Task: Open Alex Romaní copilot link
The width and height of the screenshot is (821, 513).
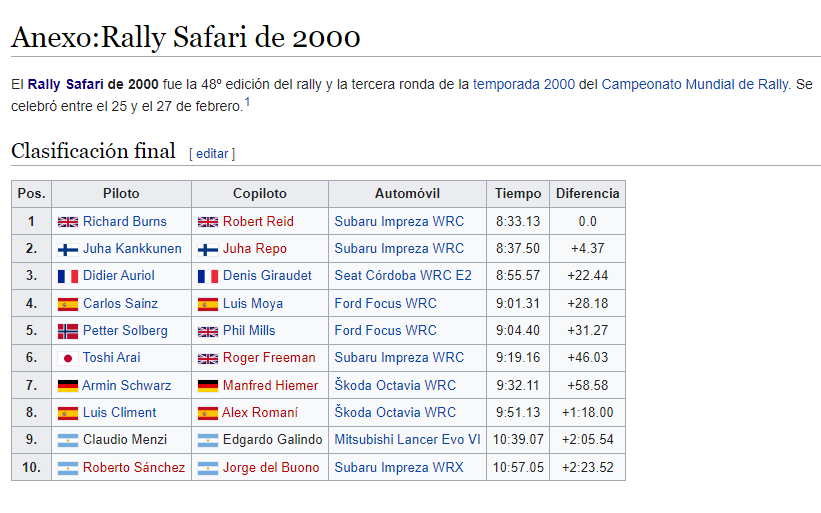Action: (x=260, y=412)
